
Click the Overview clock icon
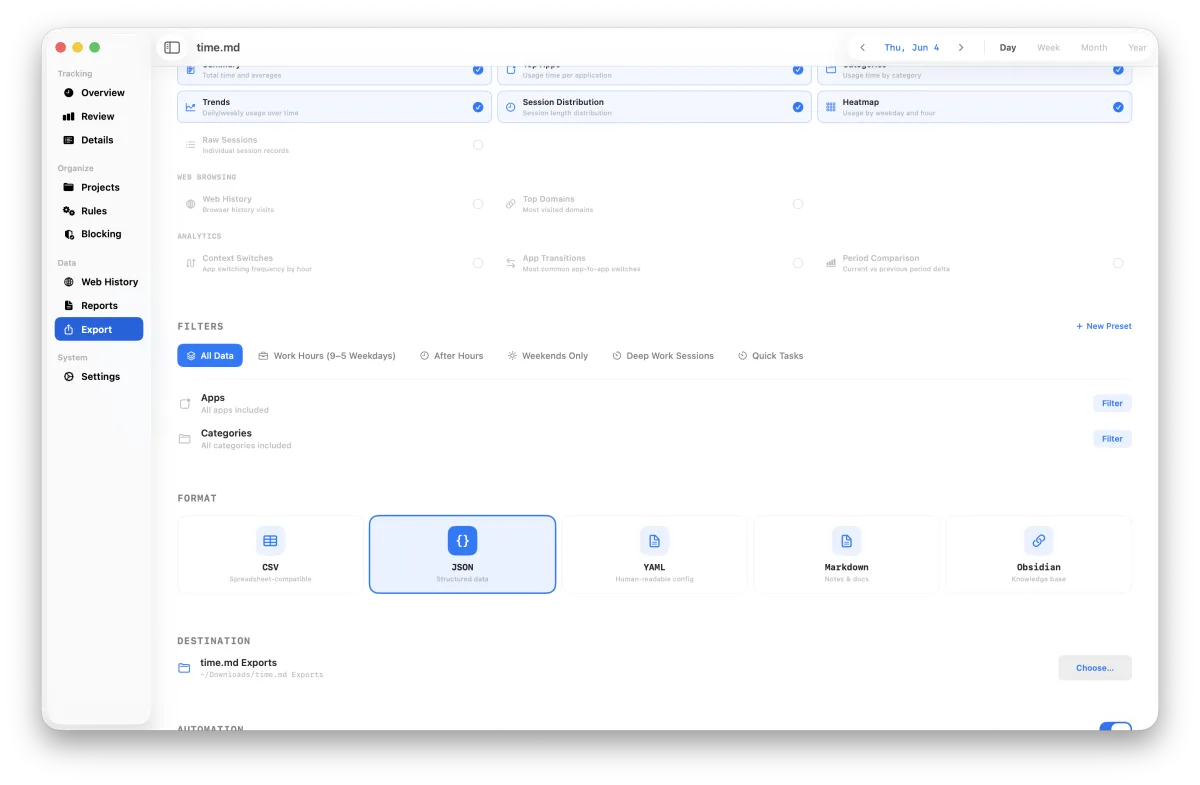pos(69,93)
